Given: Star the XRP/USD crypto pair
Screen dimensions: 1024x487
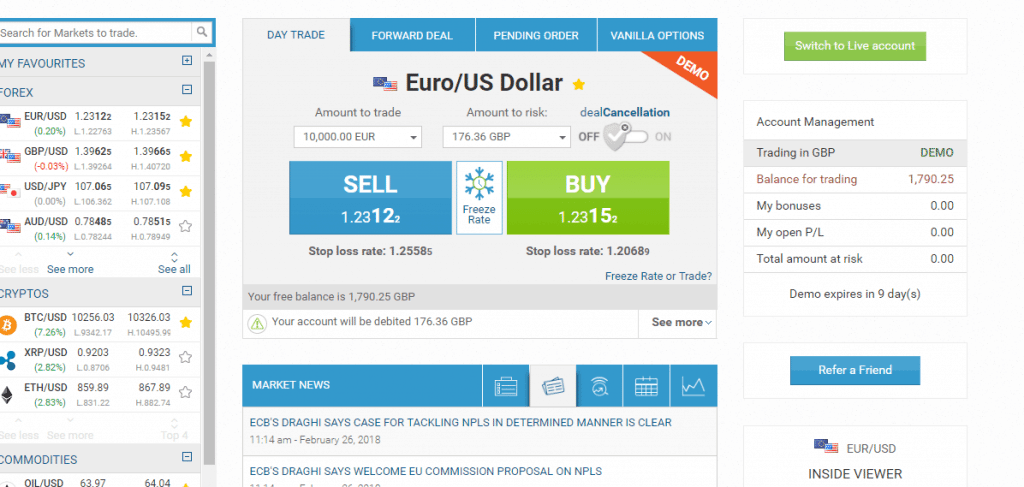Looking at the screenshot, I should coord(185,357).
